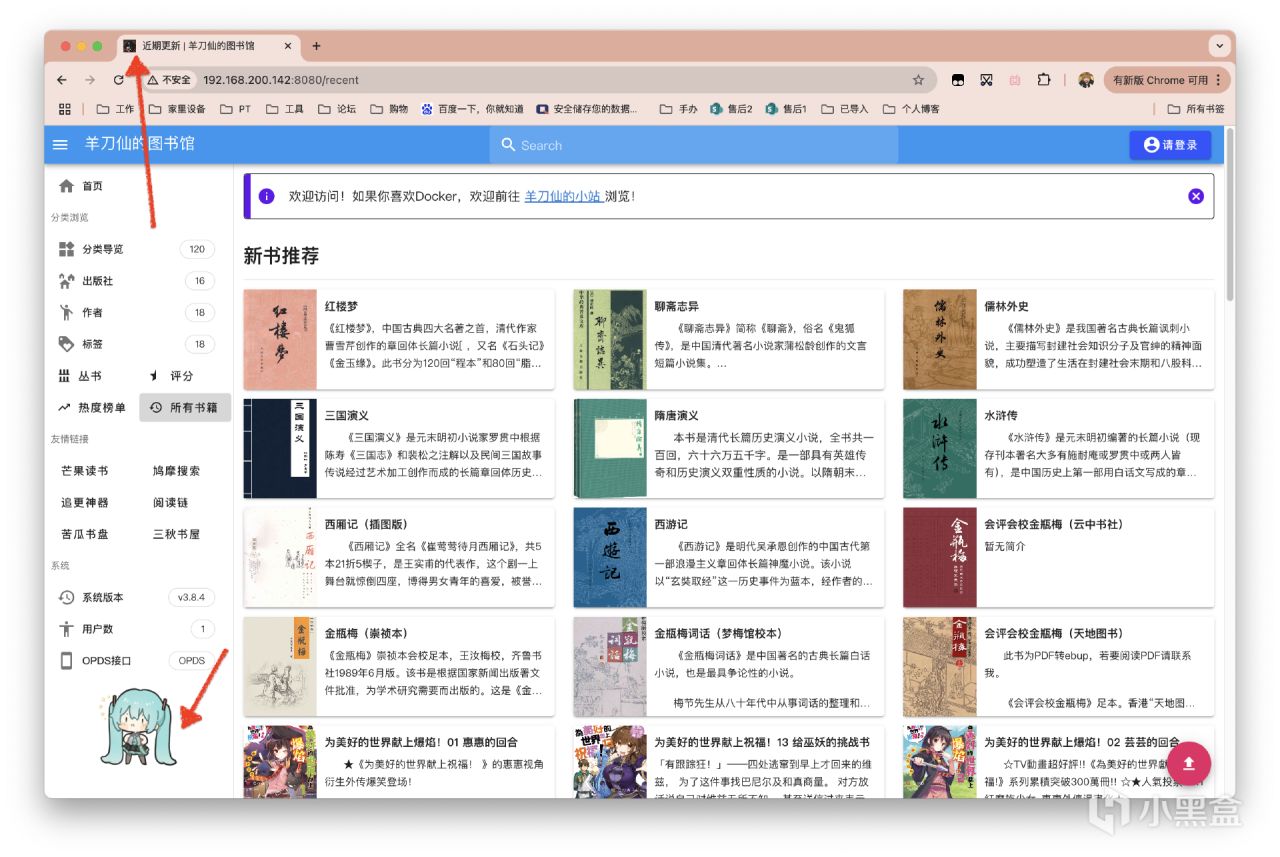Open the 丛书 series page
Image resolution: width=1280 pixels, height=857 pixels.
(x=92, y=376)
